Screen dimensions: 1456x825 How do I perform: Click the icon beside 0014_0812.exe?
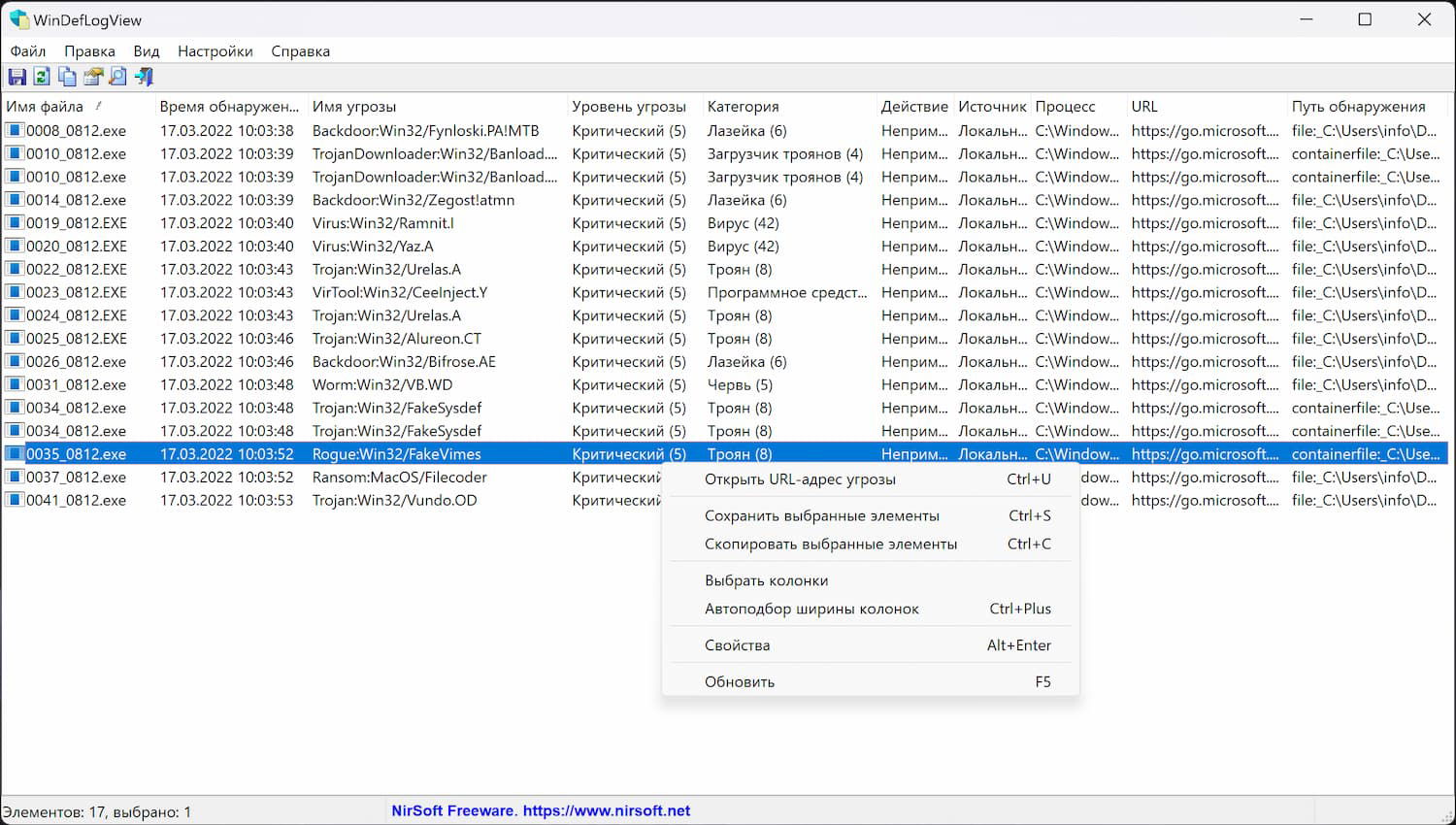(x=15, y=200)
